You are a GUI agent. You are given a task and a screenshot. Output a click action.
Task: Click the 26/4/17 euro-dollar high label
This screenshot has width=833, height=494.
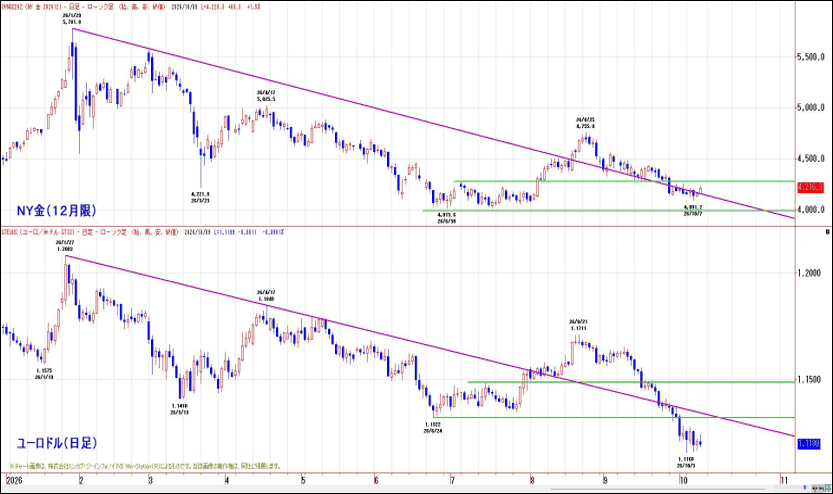click(266, 293)
